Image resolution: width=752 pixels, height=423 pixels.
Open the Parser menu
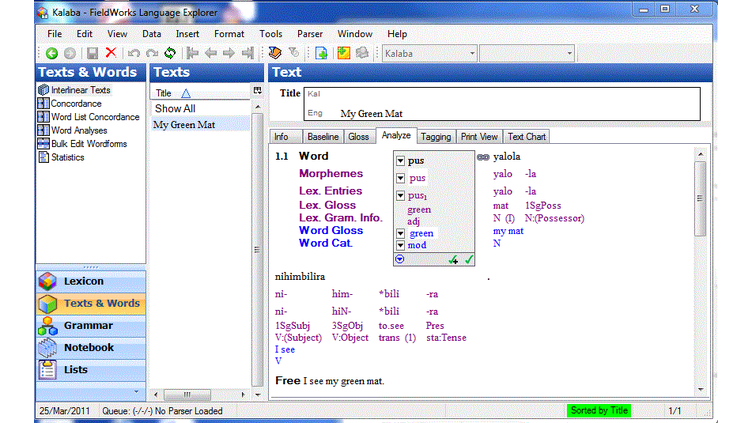[x=309, y=33]
